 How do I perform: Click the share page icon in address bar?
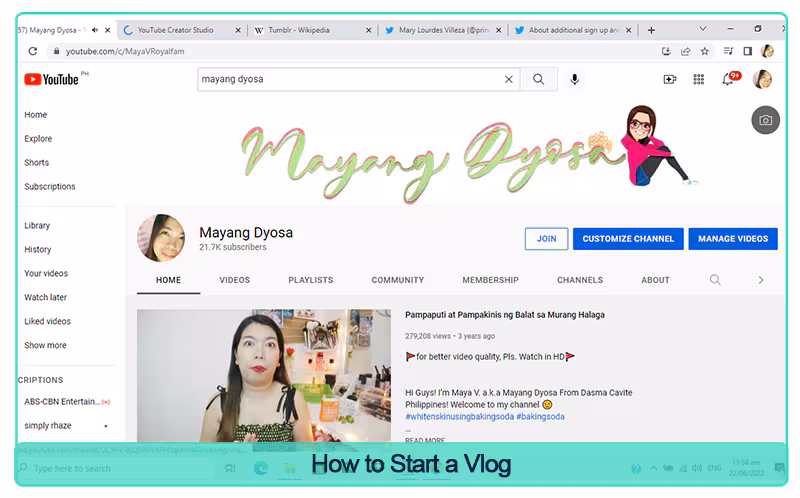[686, 51]
